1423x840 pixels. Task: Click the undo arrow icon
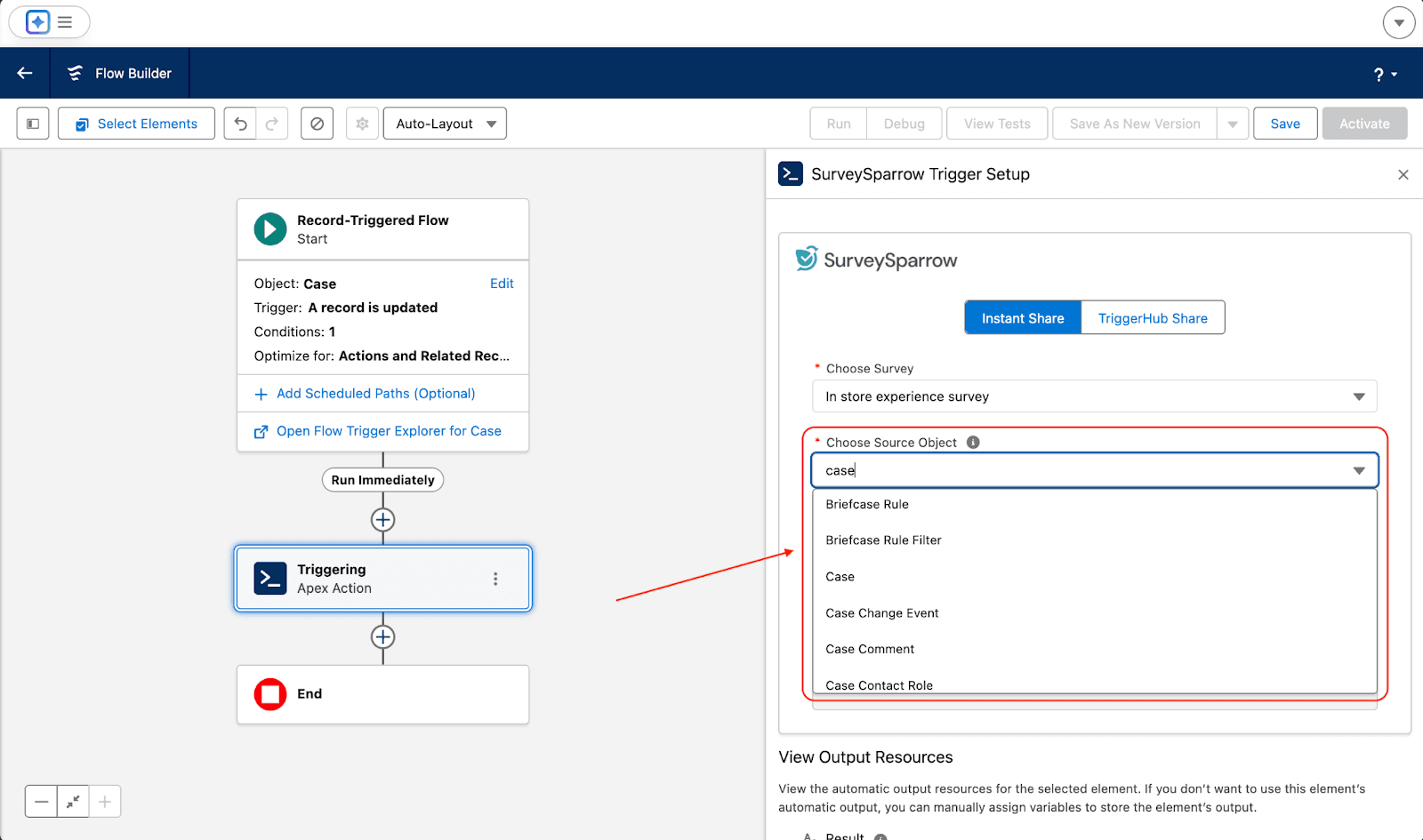click(x=240, y=124)
